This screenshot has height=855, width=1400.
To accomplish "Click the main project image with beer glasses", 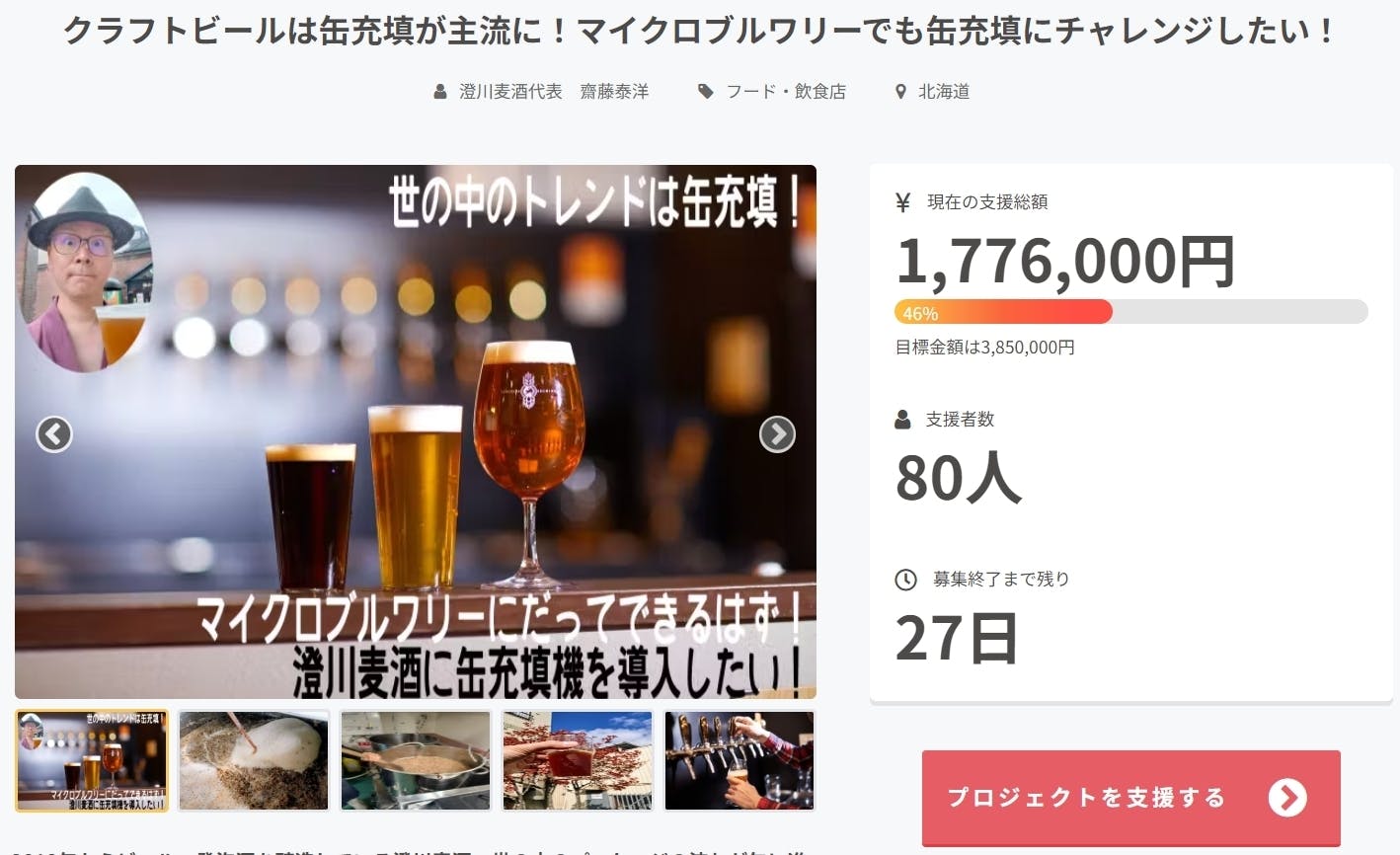I will [416, 431].
